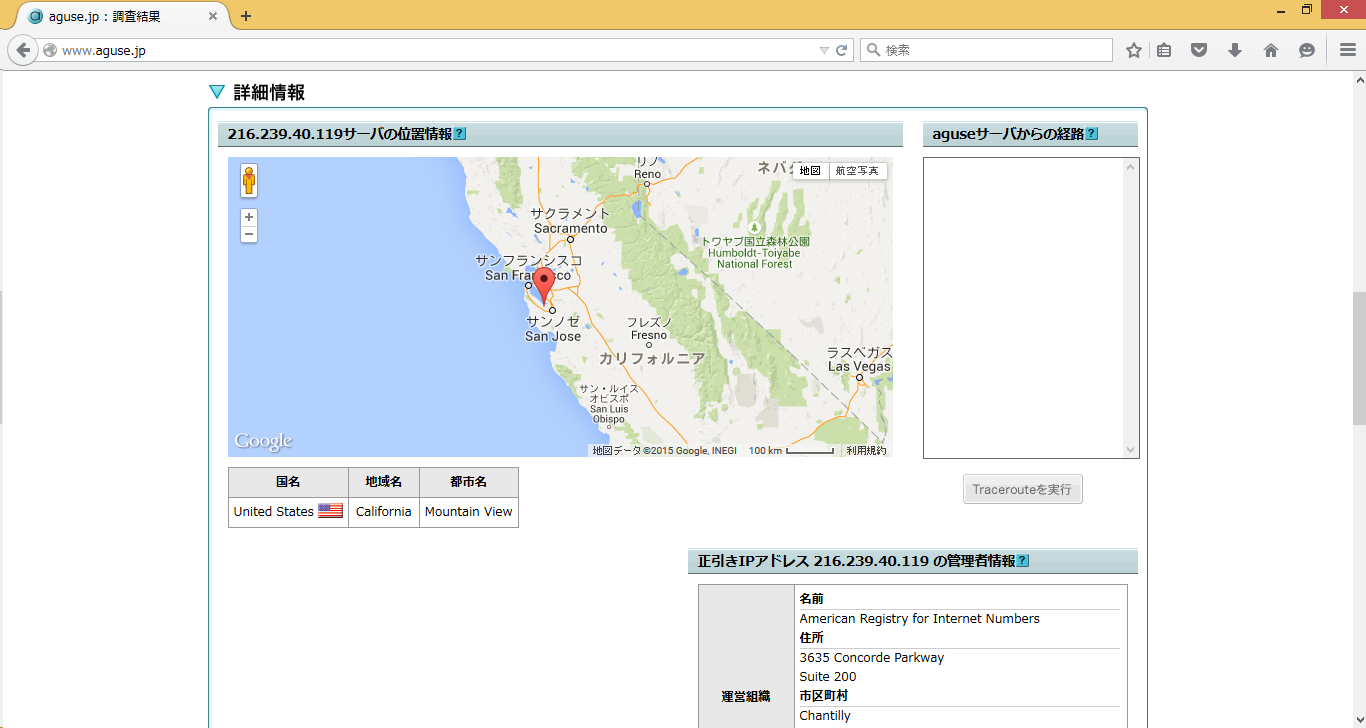The width and height of the screenshot is (1366, 728).
Task: Open the Firefox hamburger menu
Action: pyautogui.click(x=1347, y=50)
